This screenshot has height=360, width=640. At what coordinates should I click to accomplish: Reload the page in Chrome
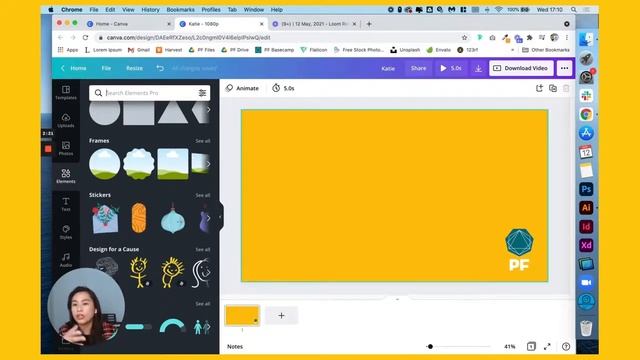[x=85, y=38]
